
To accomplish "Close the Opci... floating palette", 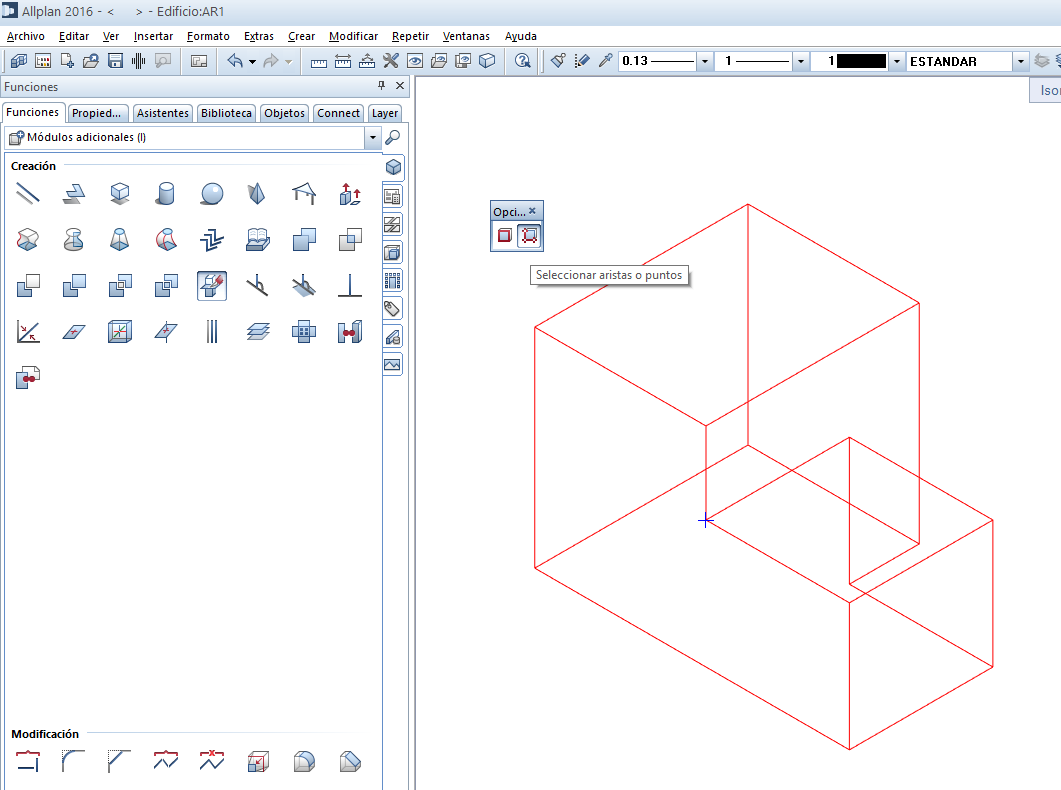I will point(532,211).
